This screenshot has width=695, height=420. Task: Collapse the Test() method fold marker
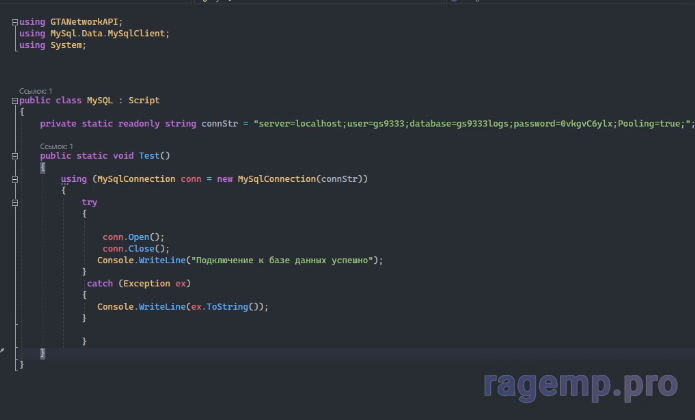tap(16, 156)
